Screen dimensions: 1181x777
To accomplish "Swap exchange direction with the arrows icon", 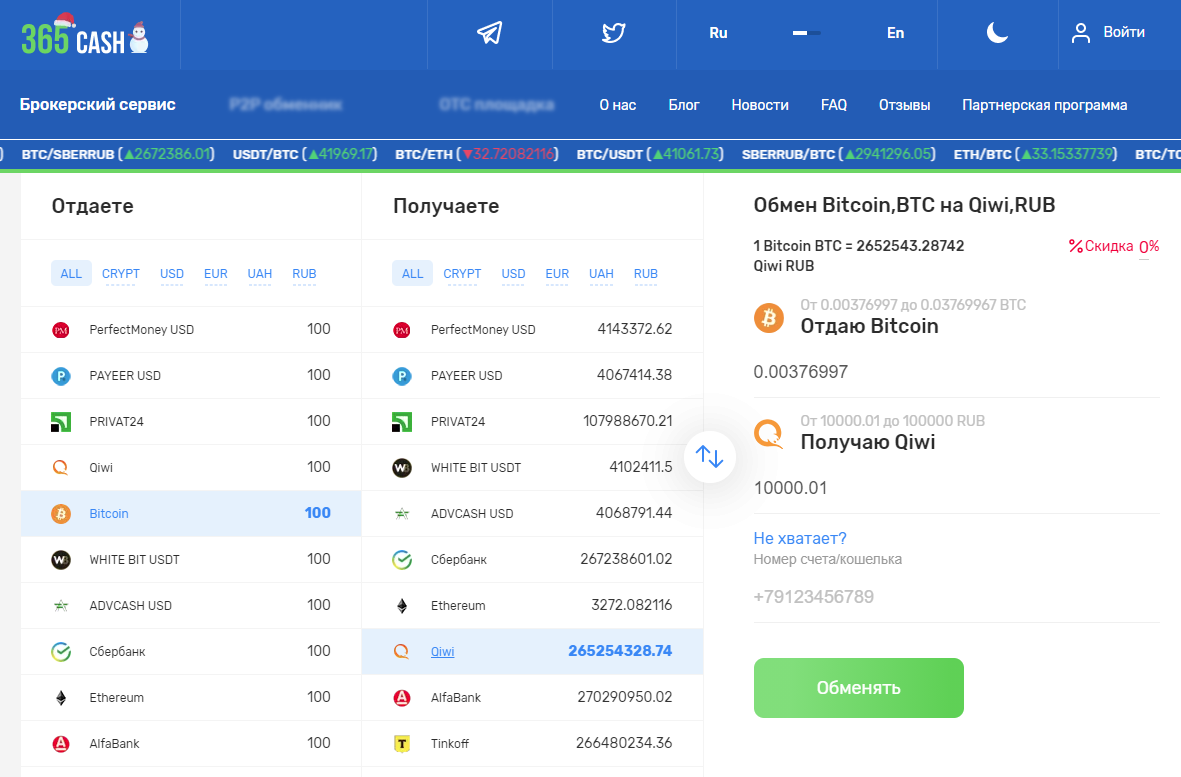I will (x=710, y=456).
